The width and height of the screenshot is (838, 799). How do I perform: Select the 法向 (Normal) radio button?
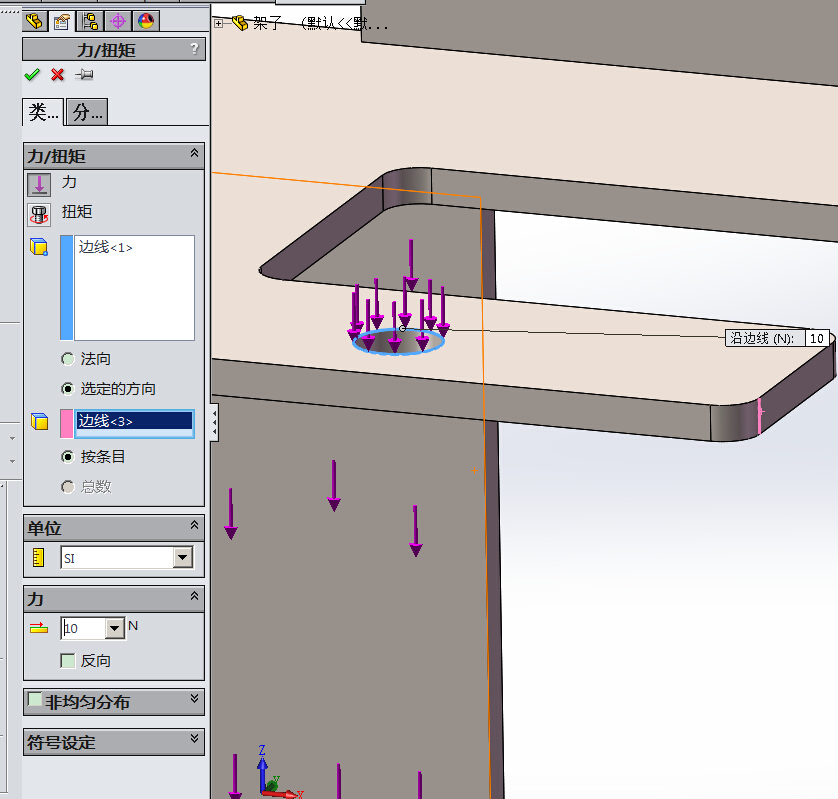click(68, 359)
